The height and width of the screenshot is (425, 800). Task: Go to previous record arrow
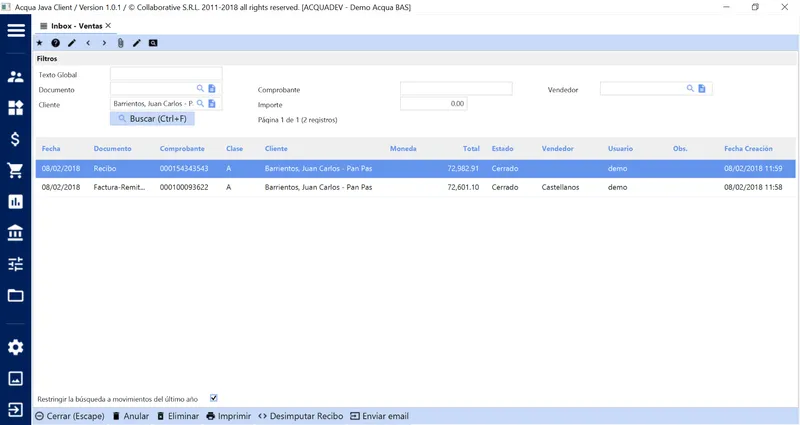[x=88, y=43]
